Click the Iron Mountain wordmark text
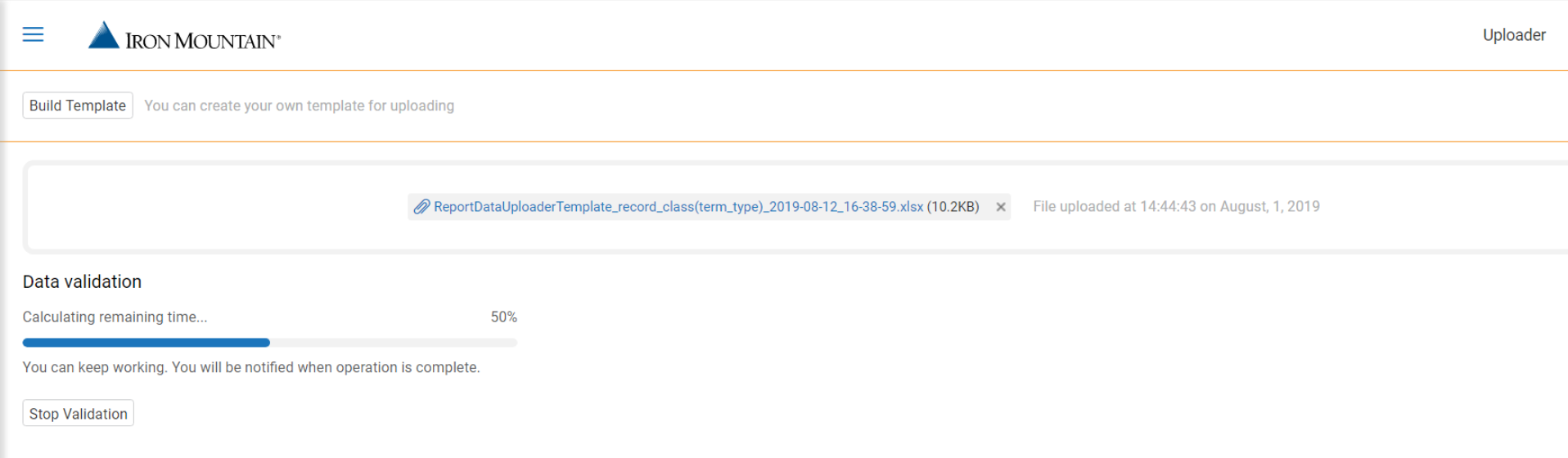This screenshot has width=1568, height=458. [203, 41]
